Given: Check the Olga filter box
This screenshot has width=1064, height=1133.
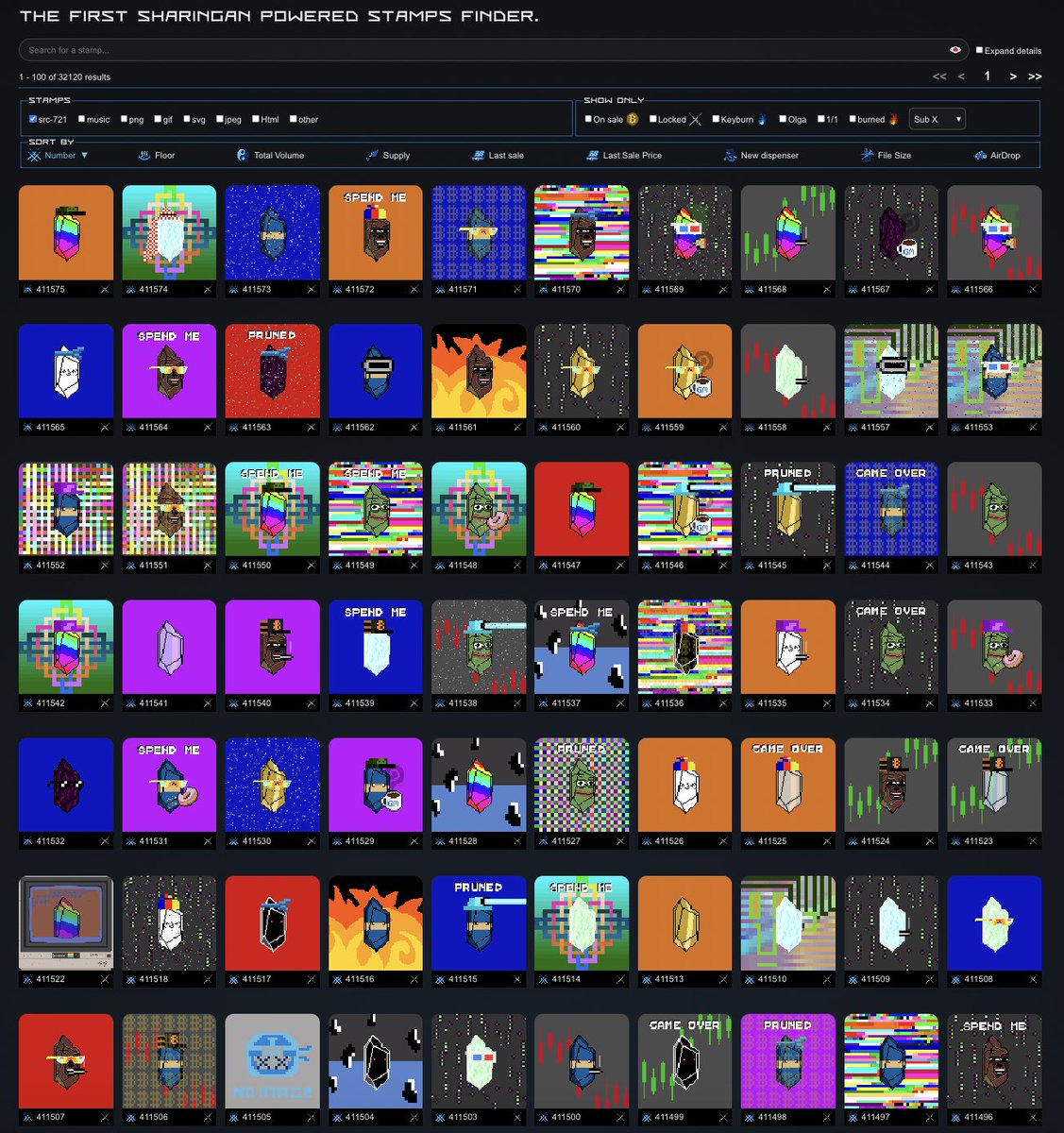Looking at the screenshot, I should [x=783, y=119].
